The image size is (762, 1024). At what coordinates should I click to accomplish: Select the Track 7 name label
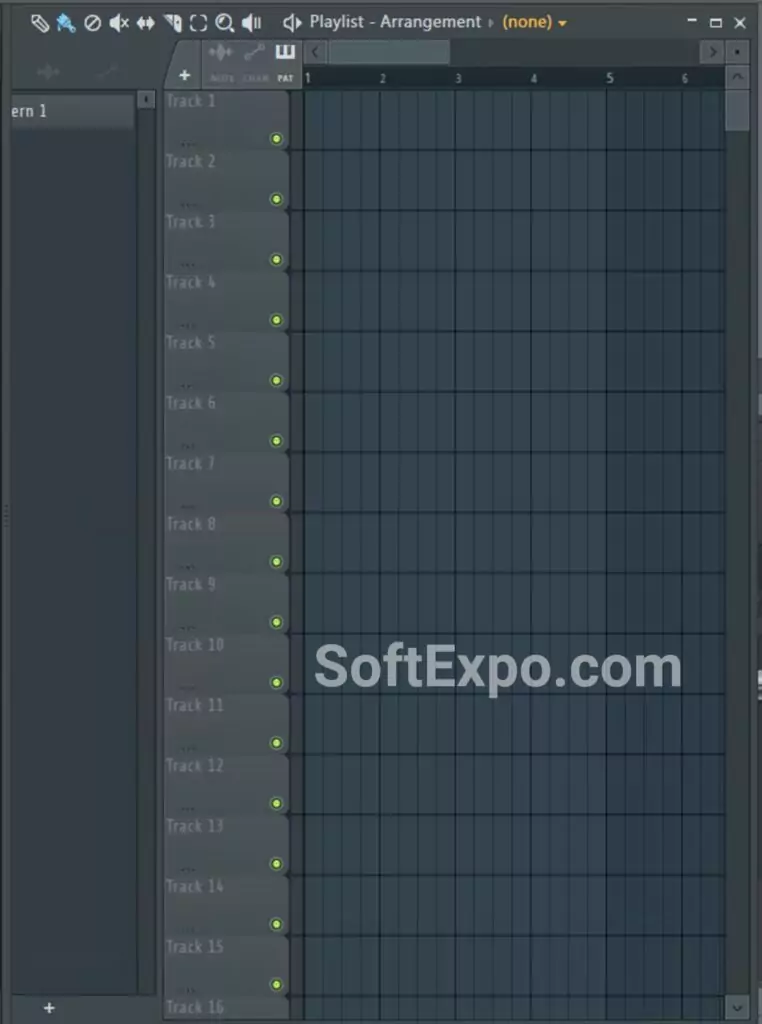pyautogui.click(x=190, y=464)
